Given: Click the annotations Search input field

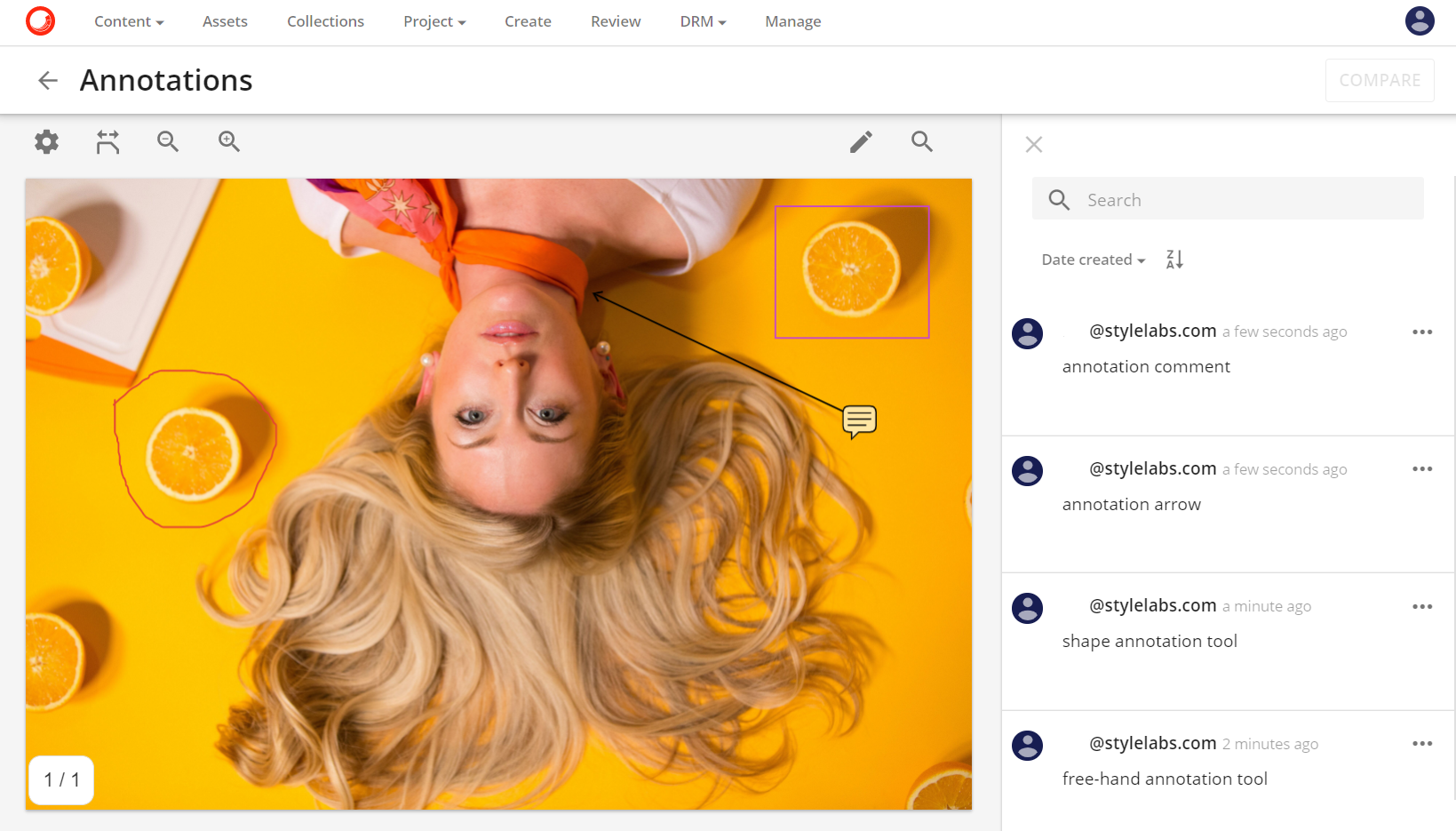Looking at the screenshot, I should (1244, 200).
